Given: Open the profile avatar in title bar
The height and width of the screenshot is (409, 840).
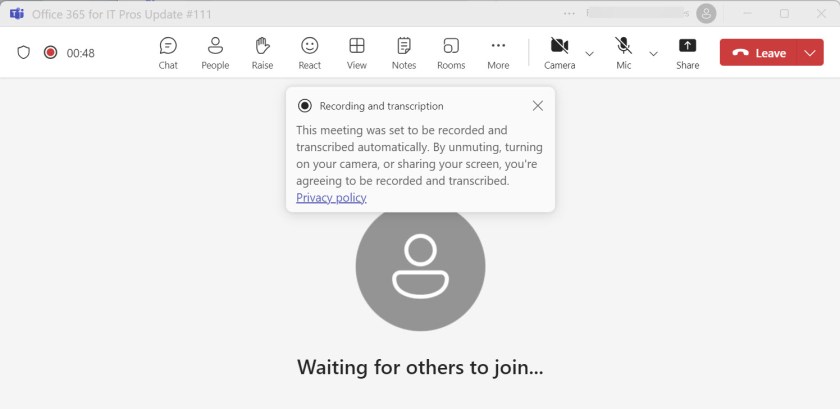Looking at the screenshot, I should pos(706,13).
